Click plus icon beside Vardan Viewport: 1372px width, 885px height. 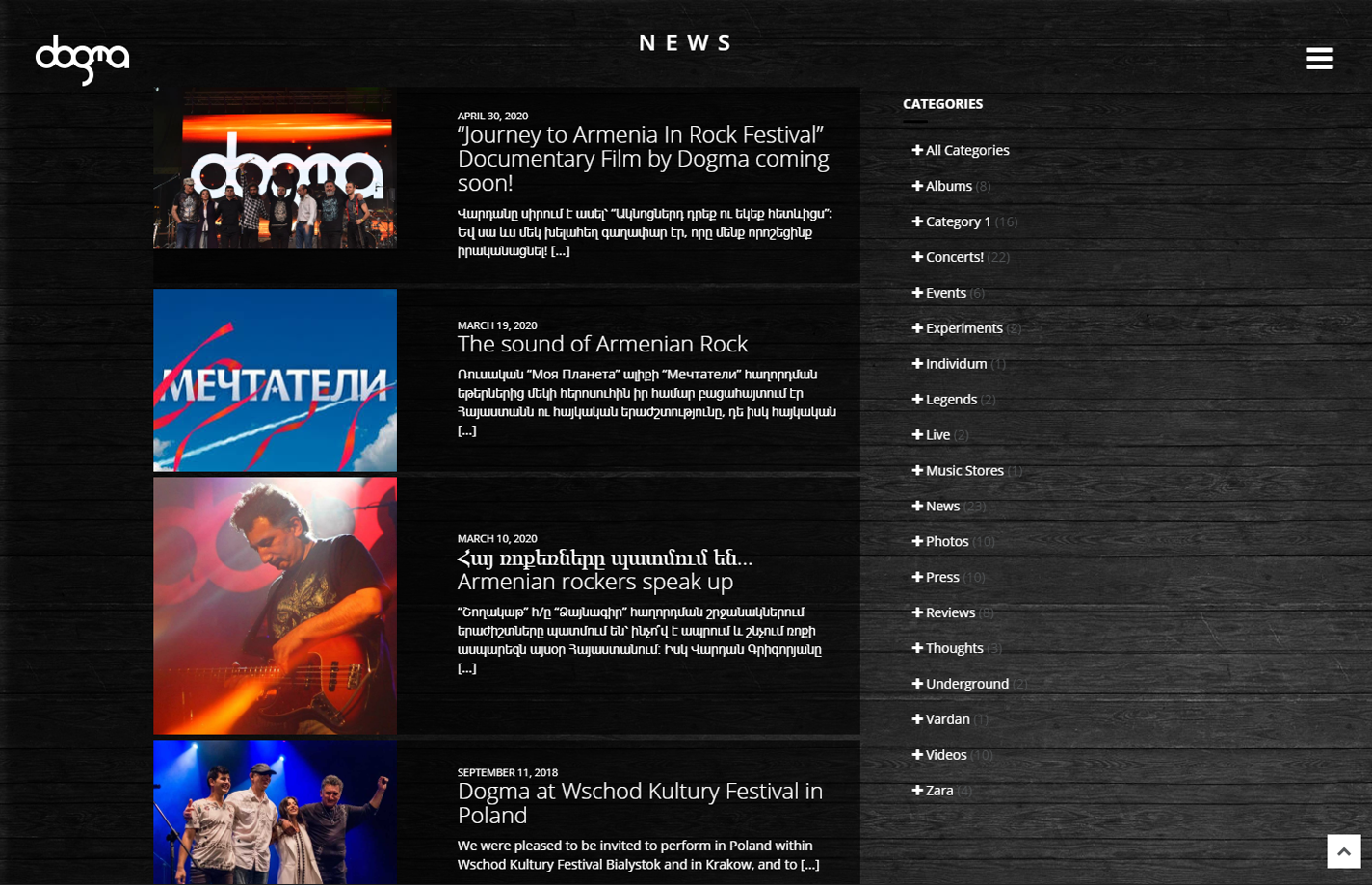(917, 720)
